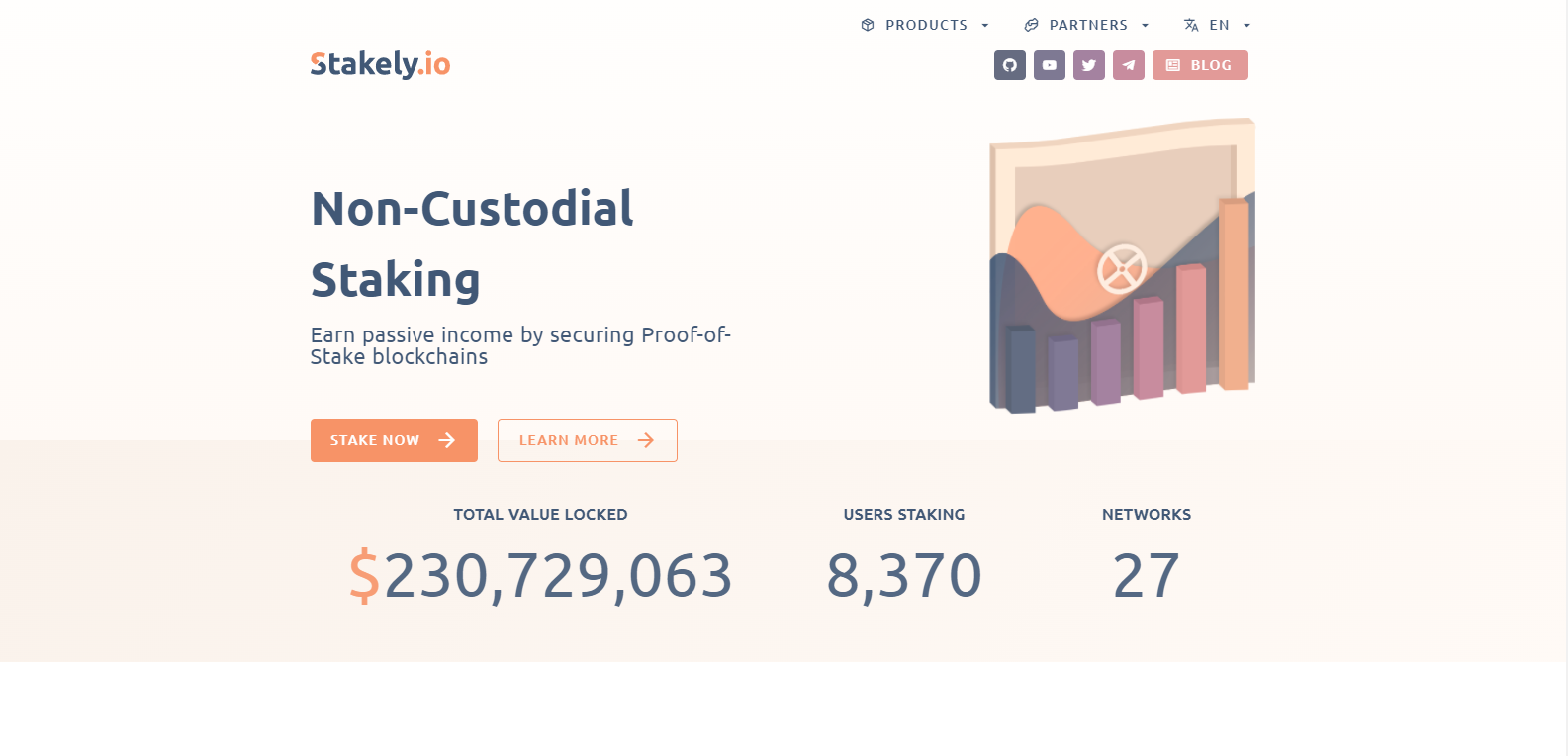Image resolution: width=1568 pixels, height=756 pixels.
Task: Expand the Partners dropdown arrow
Action: tap(1145, 26)
